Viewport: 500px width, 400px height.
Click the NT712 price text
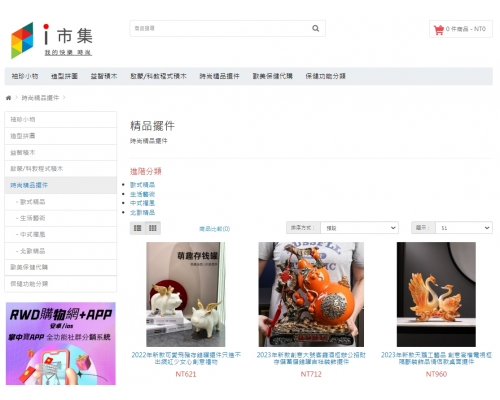pos(311,374)
